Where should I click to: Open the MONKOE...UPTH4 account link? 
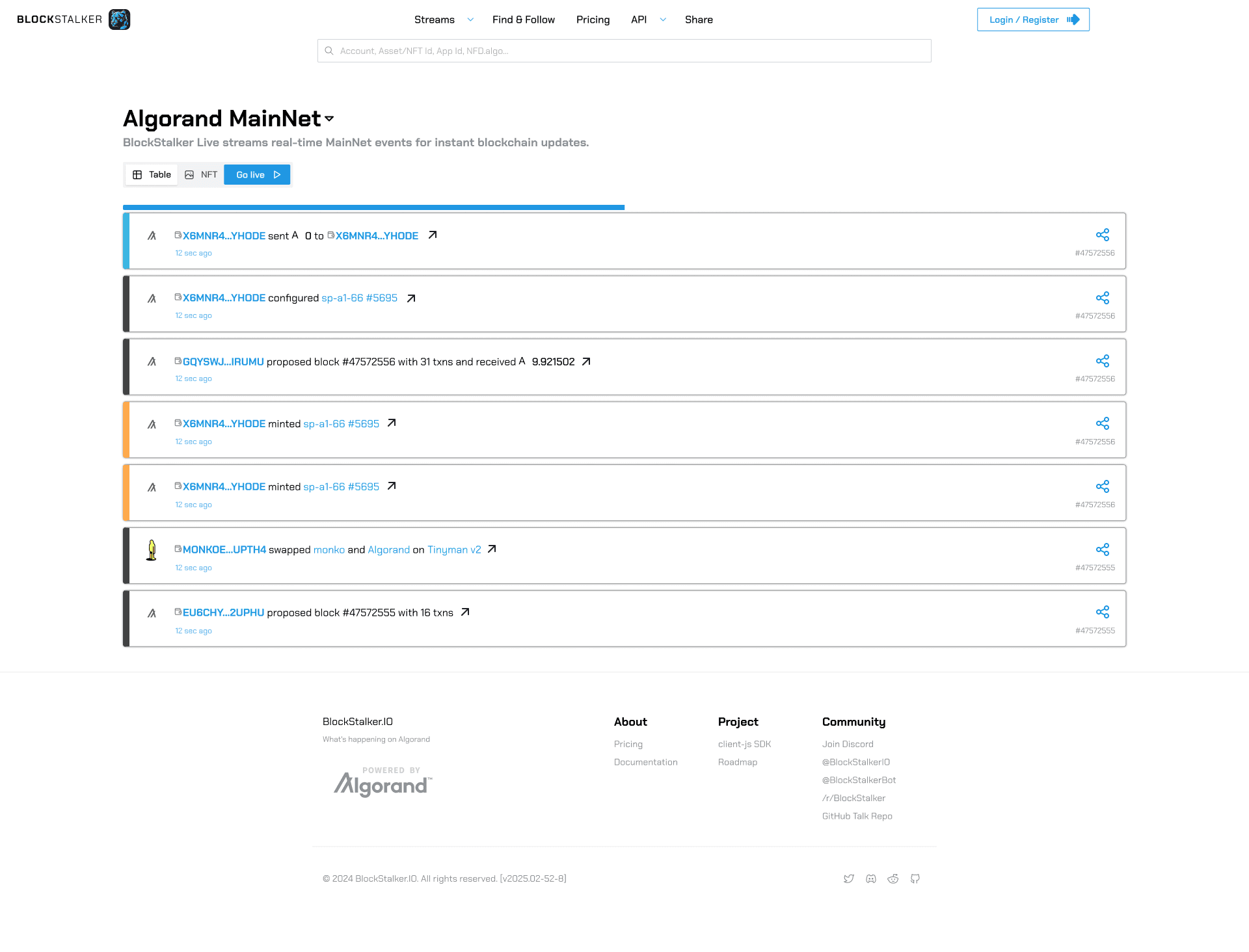224,549
